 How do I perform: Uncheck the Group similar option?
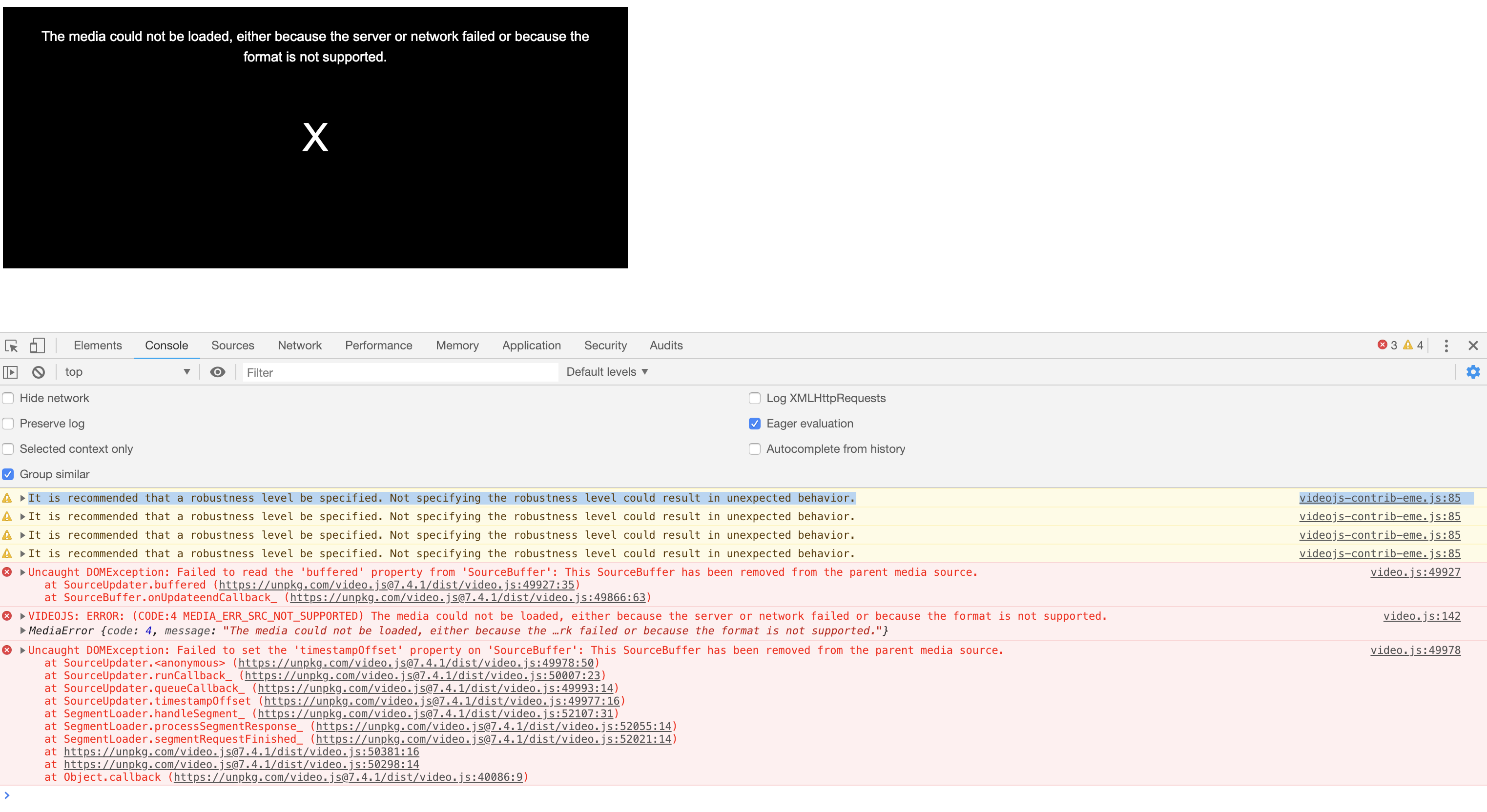8,474
